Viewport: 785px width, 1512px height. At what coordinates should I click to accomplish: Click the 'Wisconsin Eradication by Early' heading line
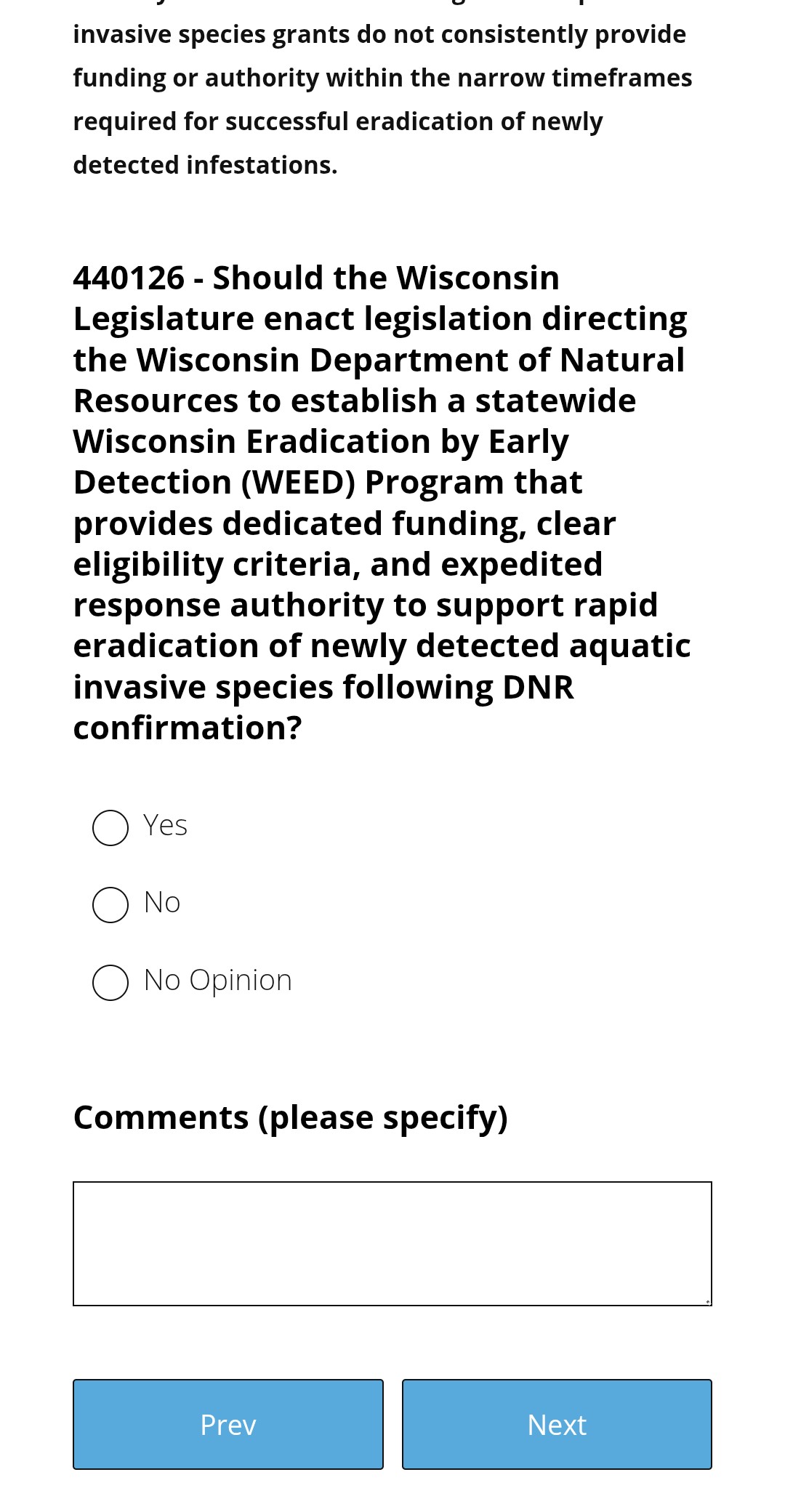[x=321, y=442]
